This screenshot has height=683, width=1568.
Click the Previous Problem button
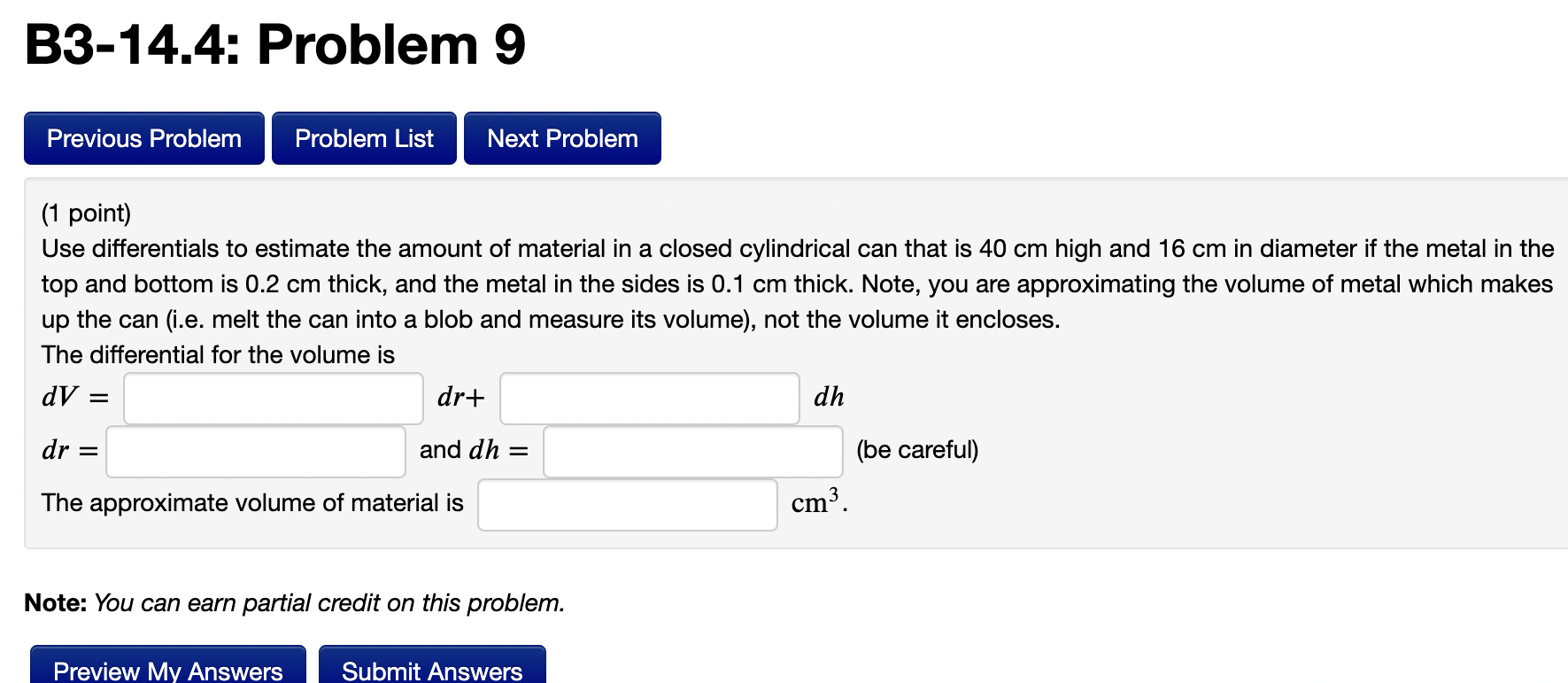click(143, 138)
